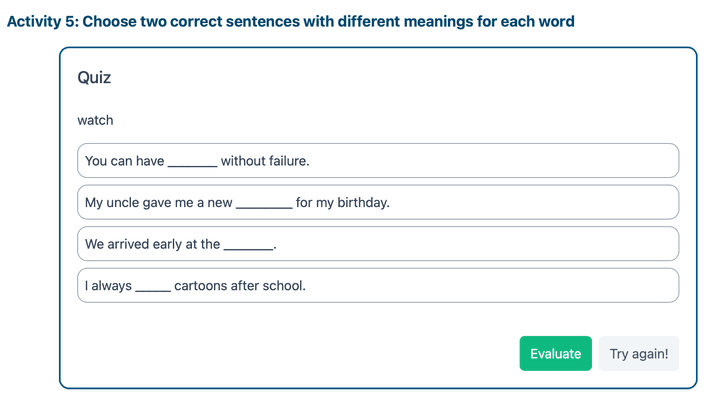Click the blank before "for my birthday"
Image resolution: width=715 pixels, height=400 pixels.
click(264, 204)
